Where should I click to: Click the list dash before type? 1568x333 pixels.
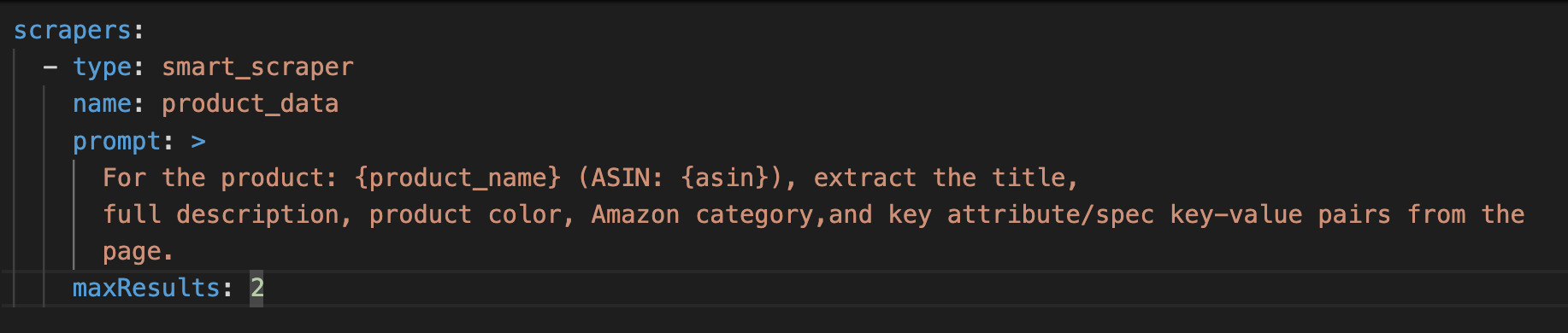[50, 67]
